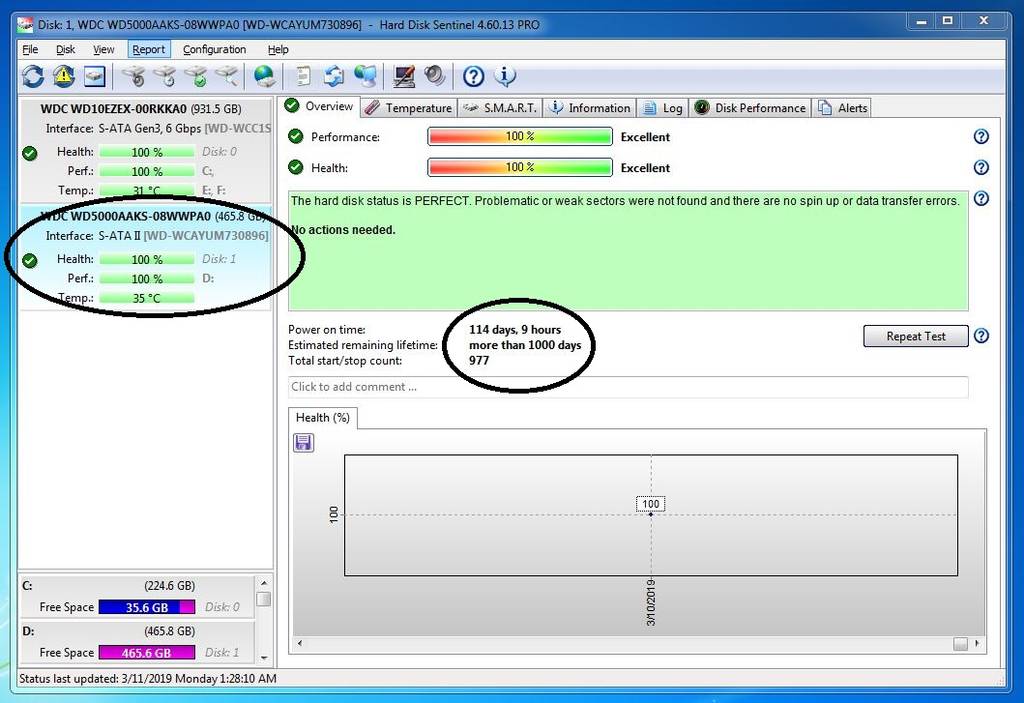Click the globe with monitor network icon
The height and width of the screenshot is (703, 1024).
(x=366, y=76)
